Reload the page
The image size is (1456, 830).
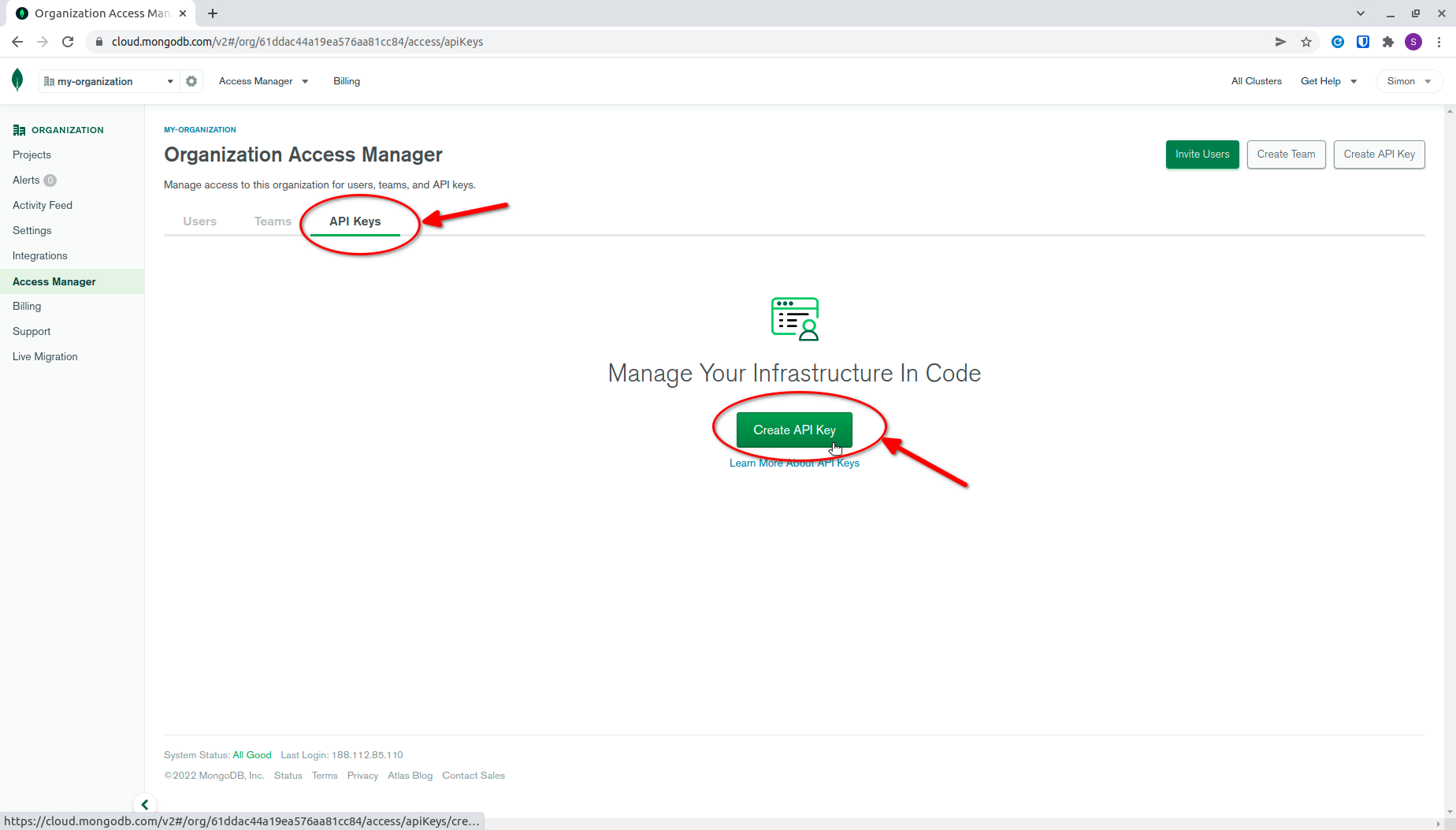(x=68, y=42)
